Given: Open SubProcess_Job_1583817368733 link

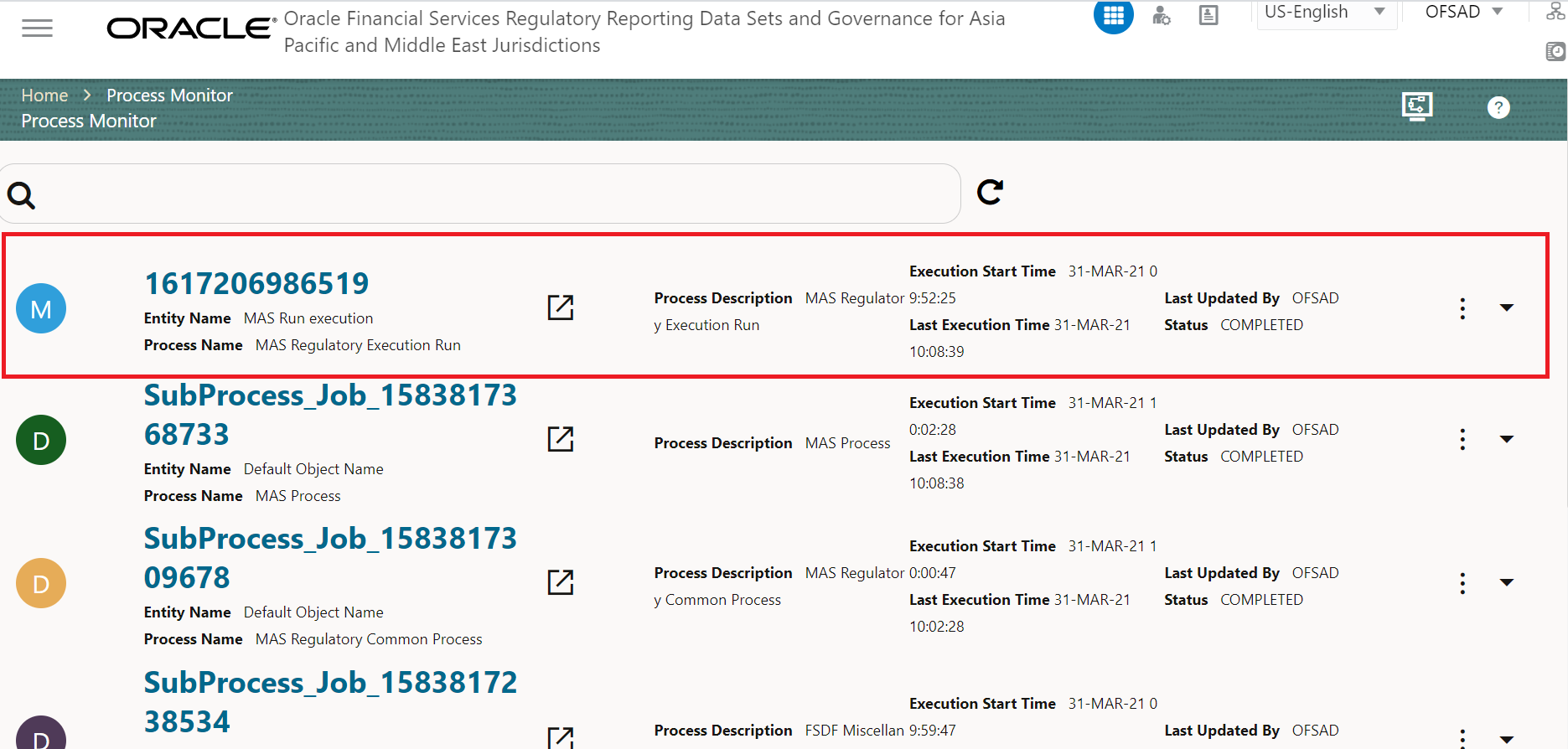Looking at the screenshot, I should pyautogui.click(x=330, y=415).
